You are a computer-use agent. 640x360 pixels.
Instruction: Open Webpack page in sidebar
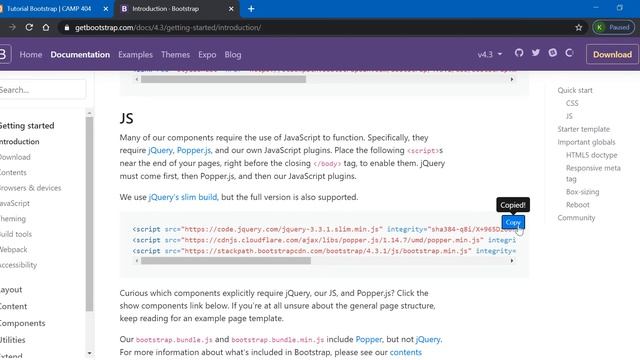tap(13, 249)
